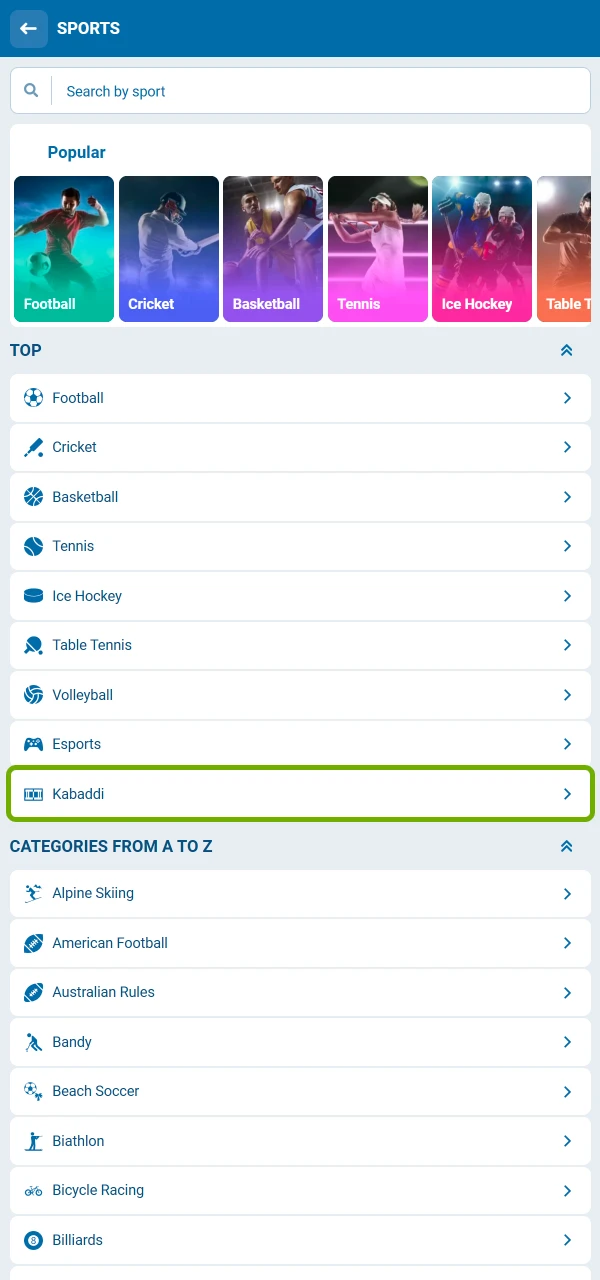Open Kabaddi using its chevron arrow
600x1280 pixels.
pos(567,794)
